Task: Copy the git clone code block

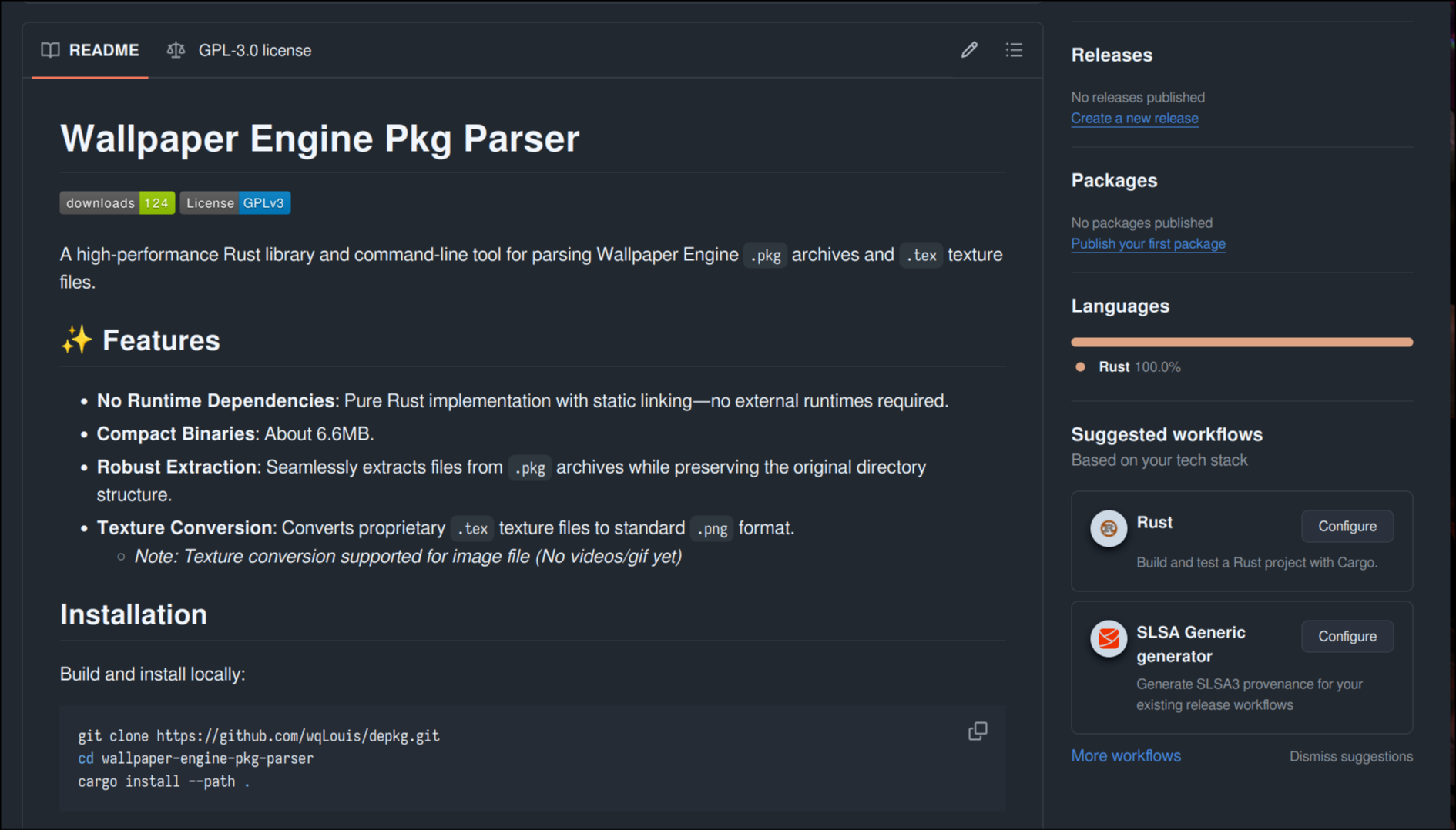Action: pos(978,731)
